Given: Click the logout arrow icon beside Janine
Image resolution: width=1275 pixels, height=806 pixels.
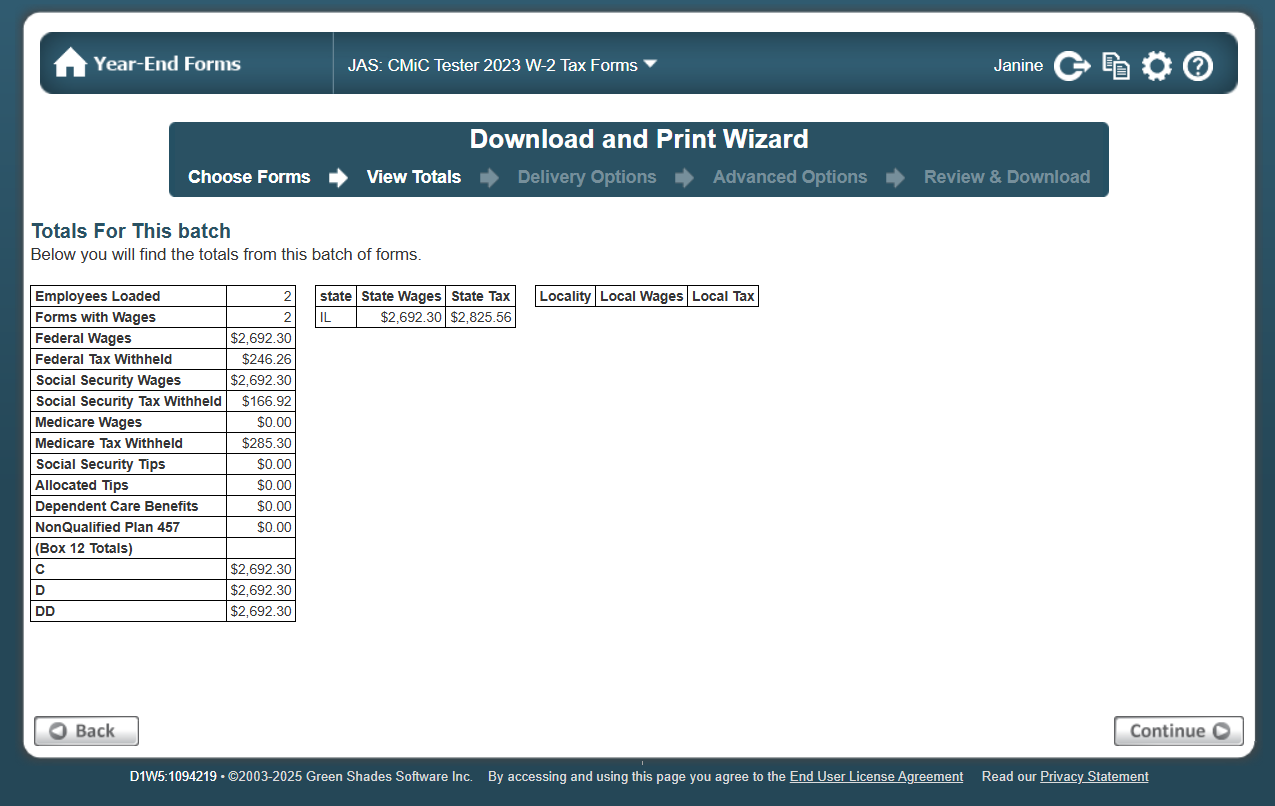Looking at the screenshot, I should (x=1072, y=66).
